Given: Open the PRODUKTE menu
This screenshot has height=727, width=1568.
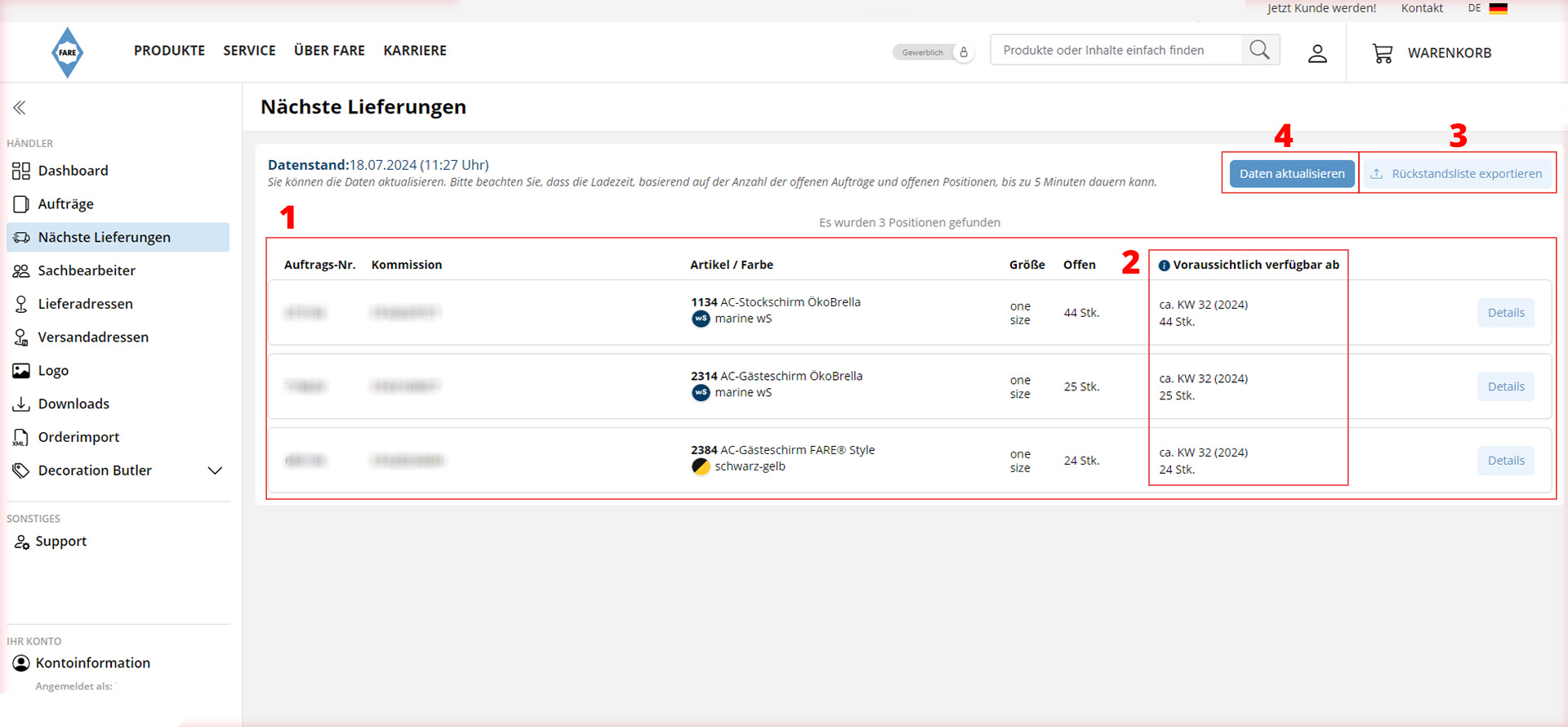Looking at the screenshot, I should 169,51.
